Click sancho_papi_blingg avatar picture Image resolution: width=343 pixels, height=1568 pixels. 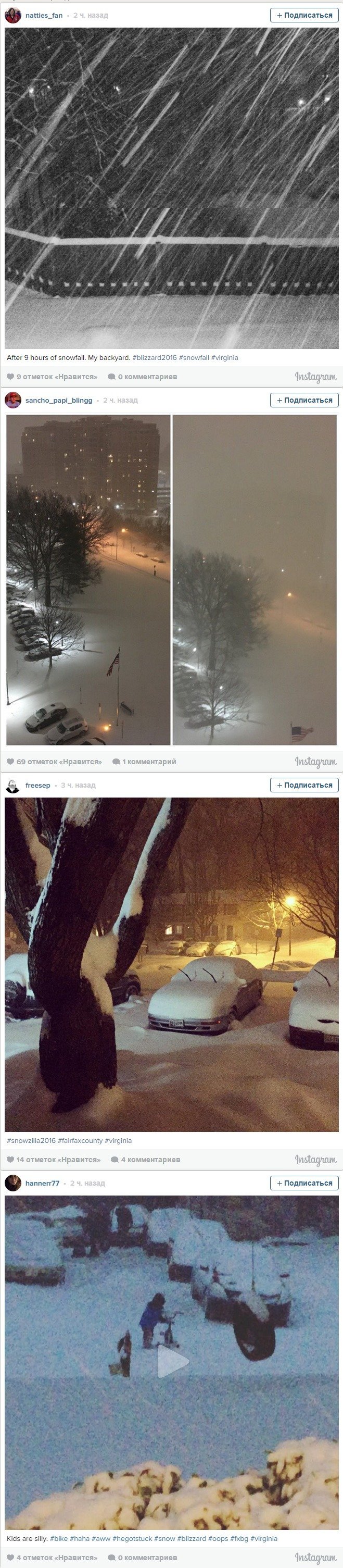click(13, 400)
